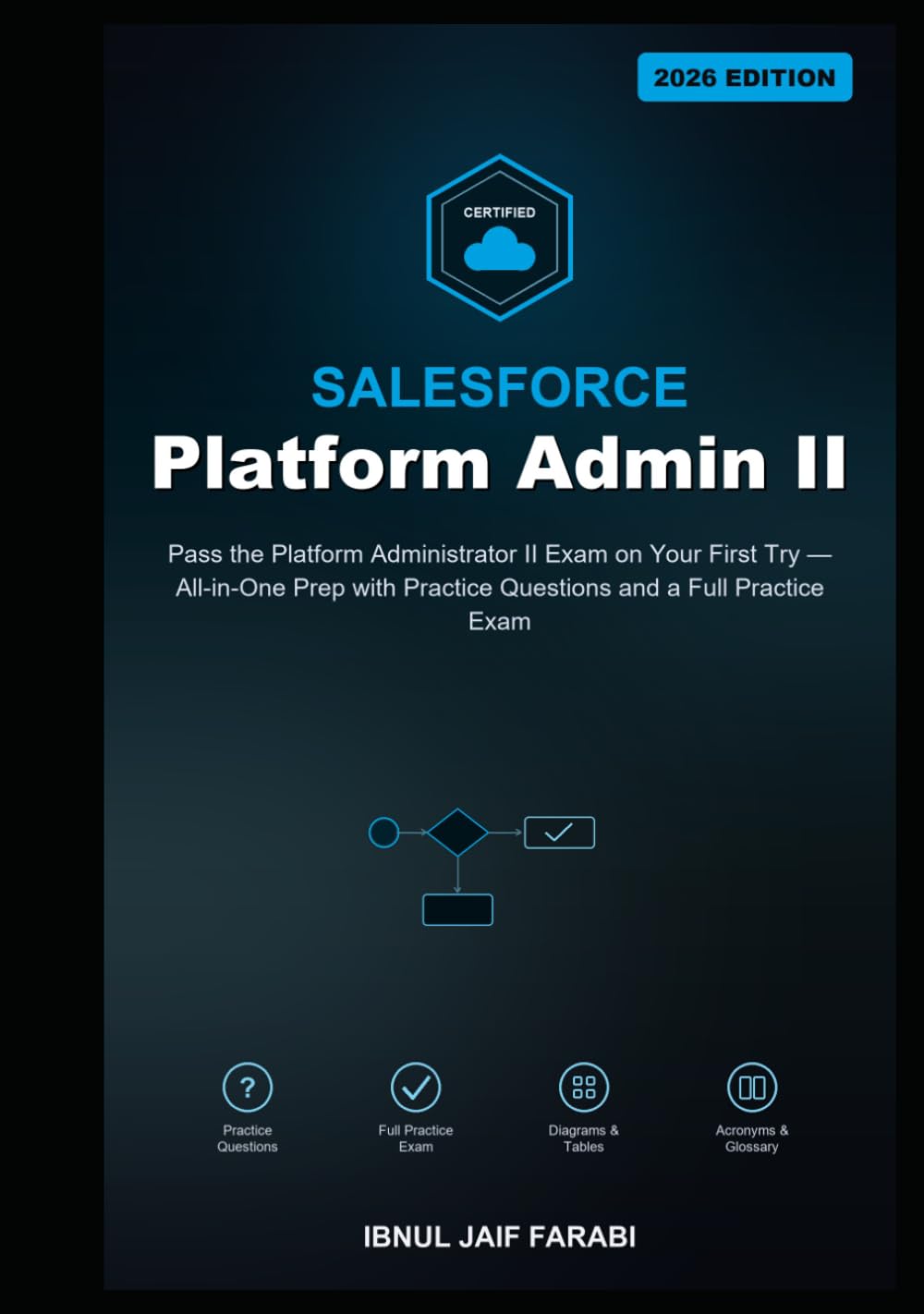Image resolution: width=924 pixels, height=1314 pixels.
Task: Click the 'Diagrams & Tables' label
Action: pyautogui.click(x=584, y=1138)
